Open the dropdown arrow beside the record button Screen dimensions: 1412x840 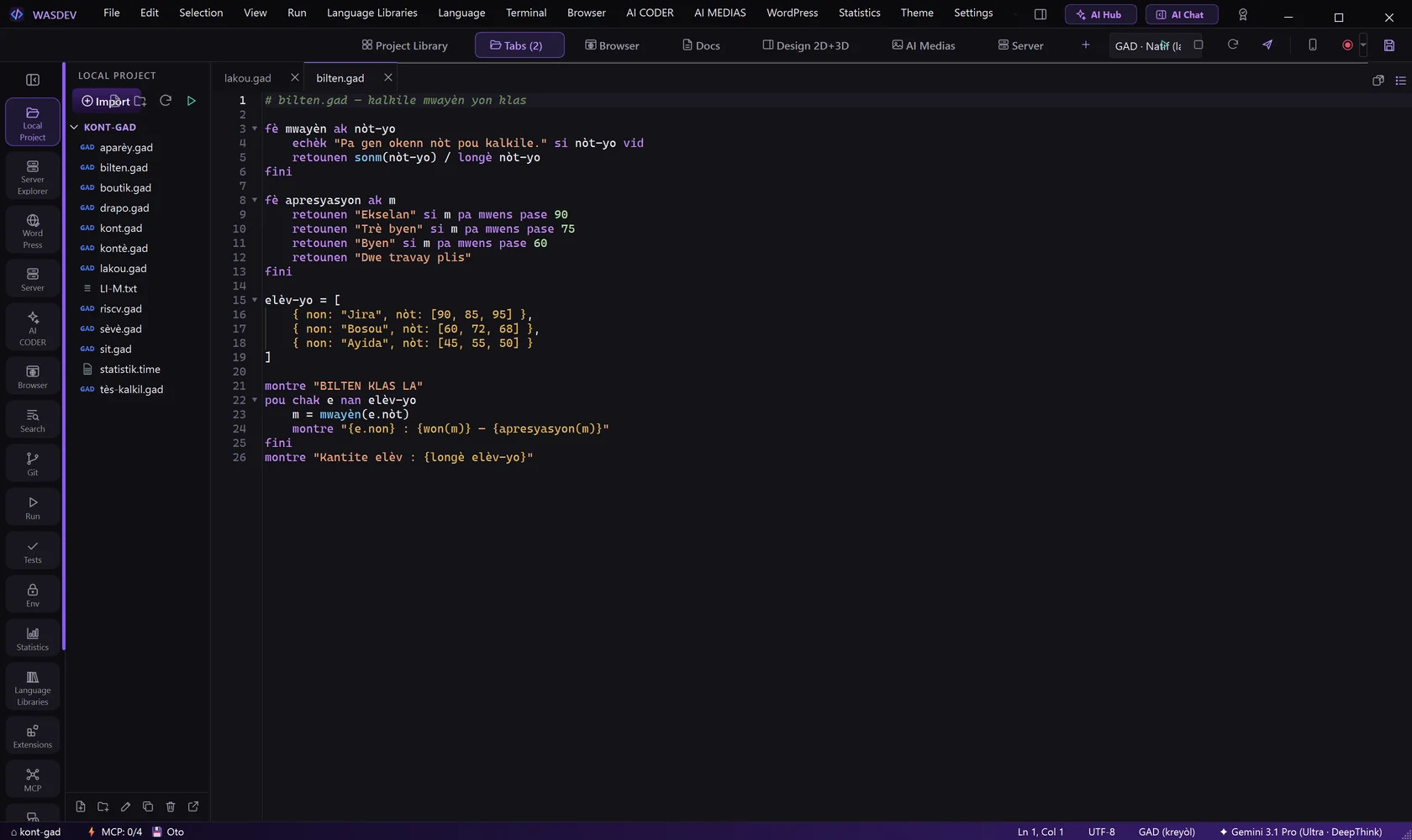click(x=1363, y=45)
